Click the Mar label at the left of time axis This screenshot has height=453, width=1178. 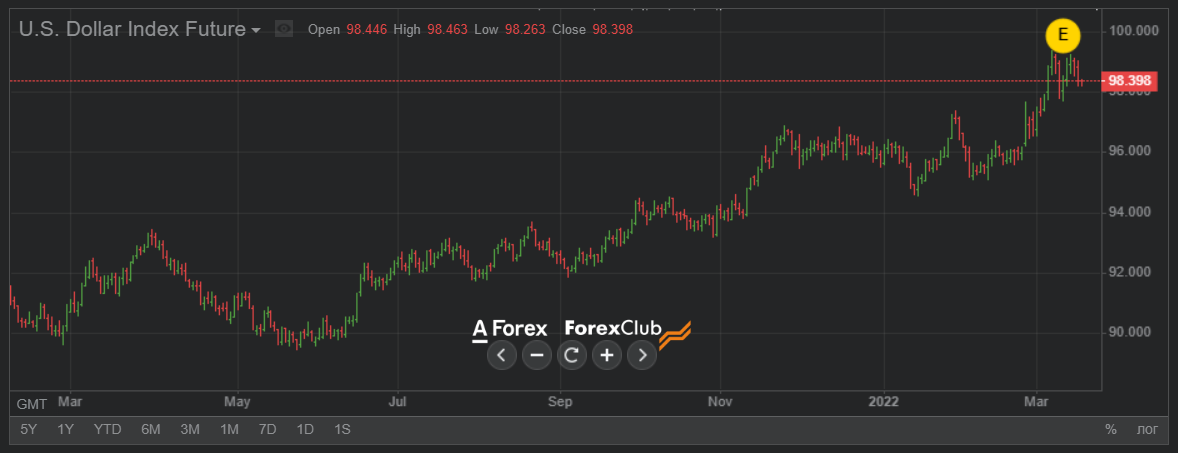70,402
